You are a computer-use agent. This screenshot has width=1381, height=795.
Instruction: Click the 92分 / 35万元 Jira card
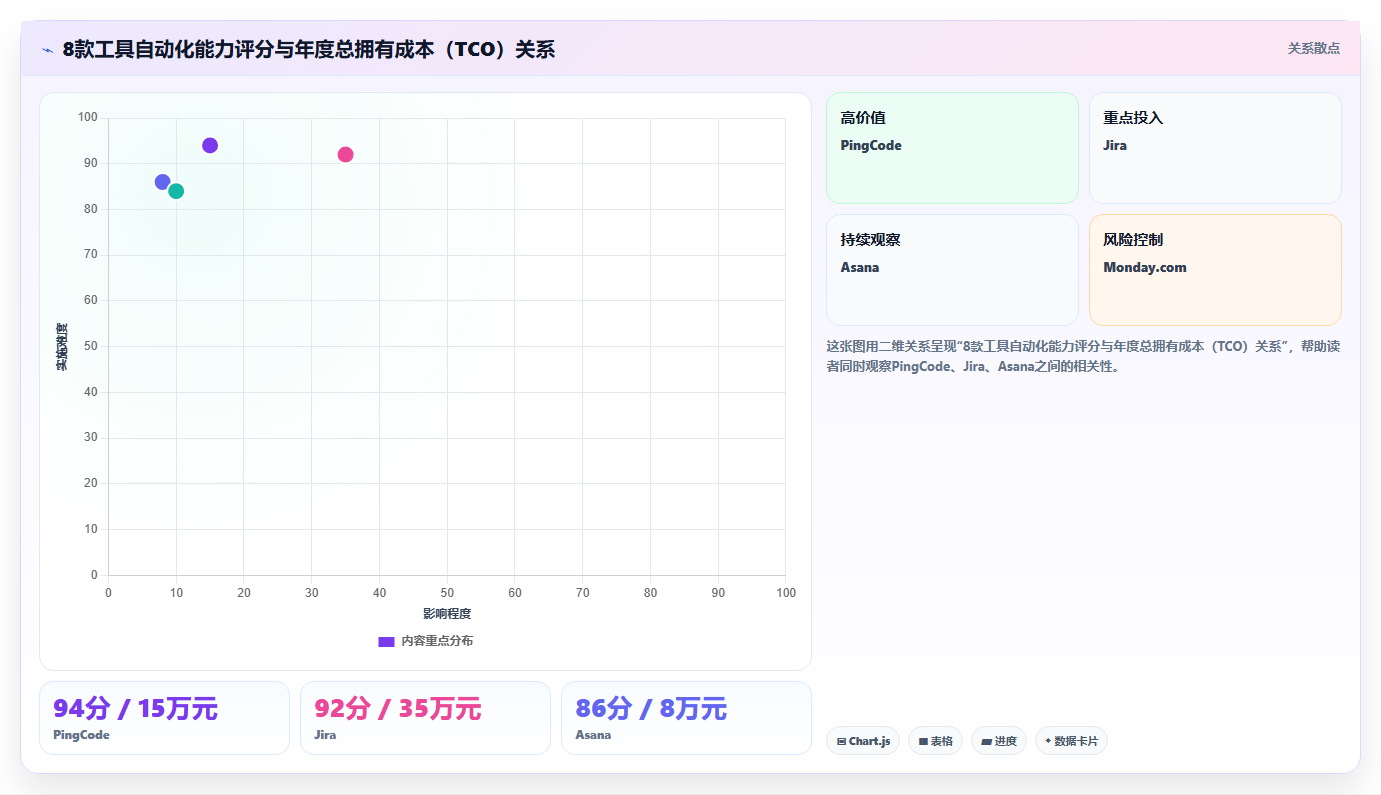pos(425,718)
